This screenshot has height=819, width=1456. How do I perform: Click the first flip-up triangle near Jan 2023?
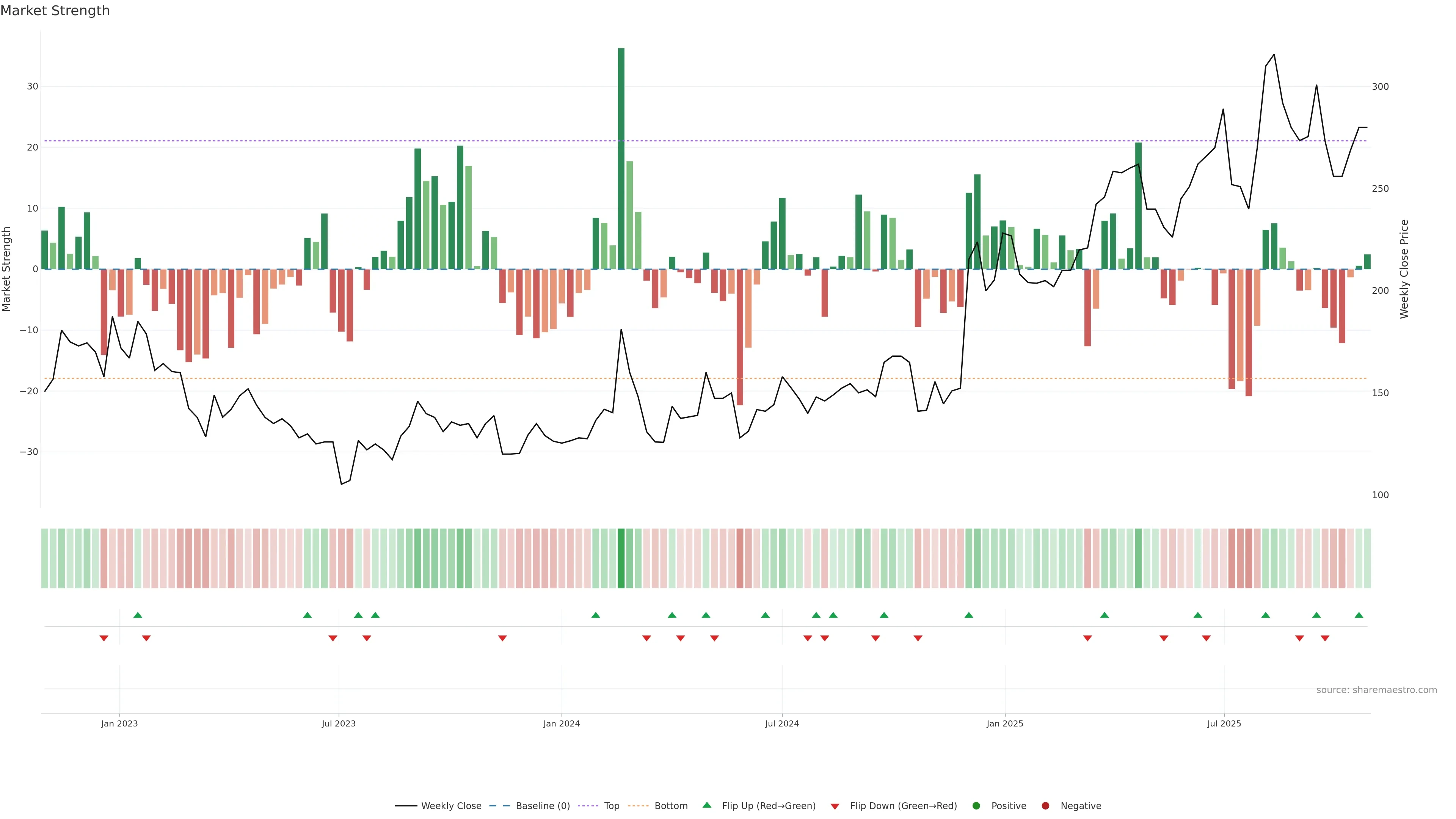tap(138, 615)
